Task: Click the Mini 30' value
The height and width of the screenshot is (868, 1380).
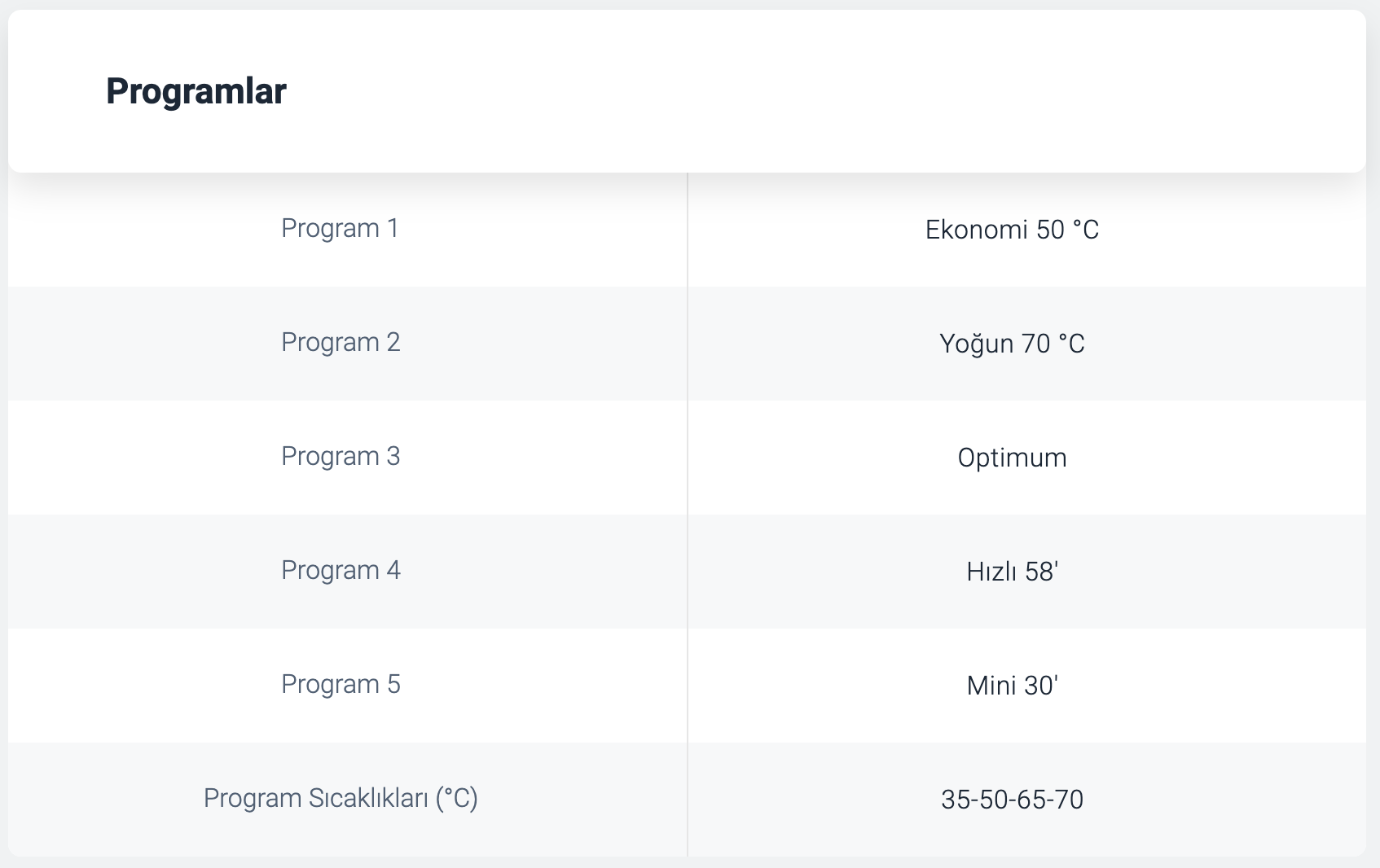Action: (x=1012, y=686)
